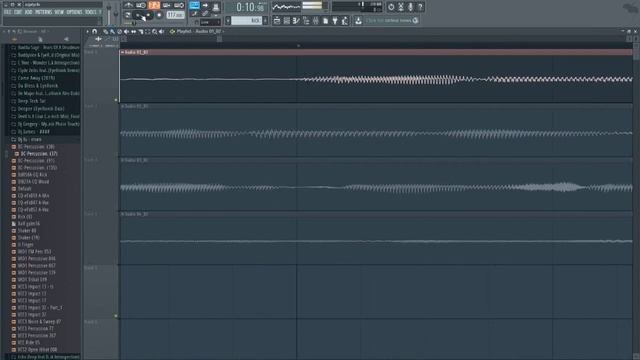Click the plugin picker plug icon

pos(335,20)
